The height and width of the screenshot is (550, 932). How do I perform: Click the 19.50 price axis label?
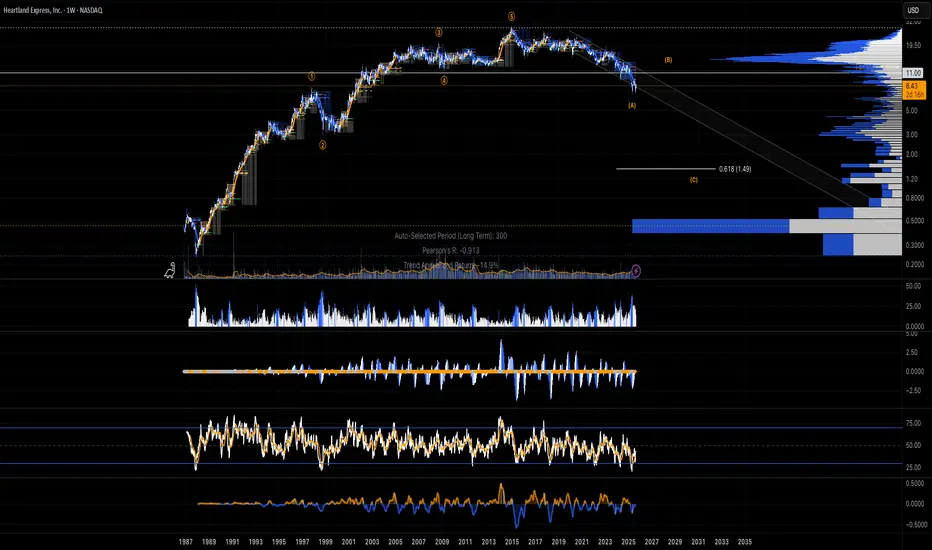pyautogui.click(x=912, y=46)
